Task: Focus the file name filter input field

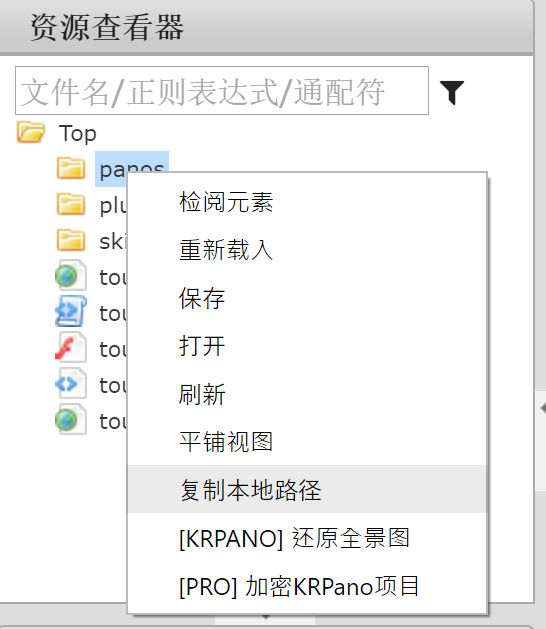Action: point(222,91)
